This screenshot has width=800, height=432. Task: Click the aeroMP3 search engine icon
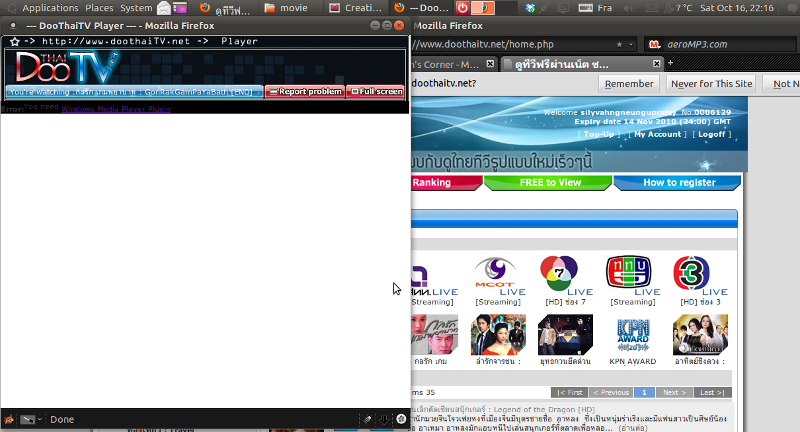pos(655,44)
